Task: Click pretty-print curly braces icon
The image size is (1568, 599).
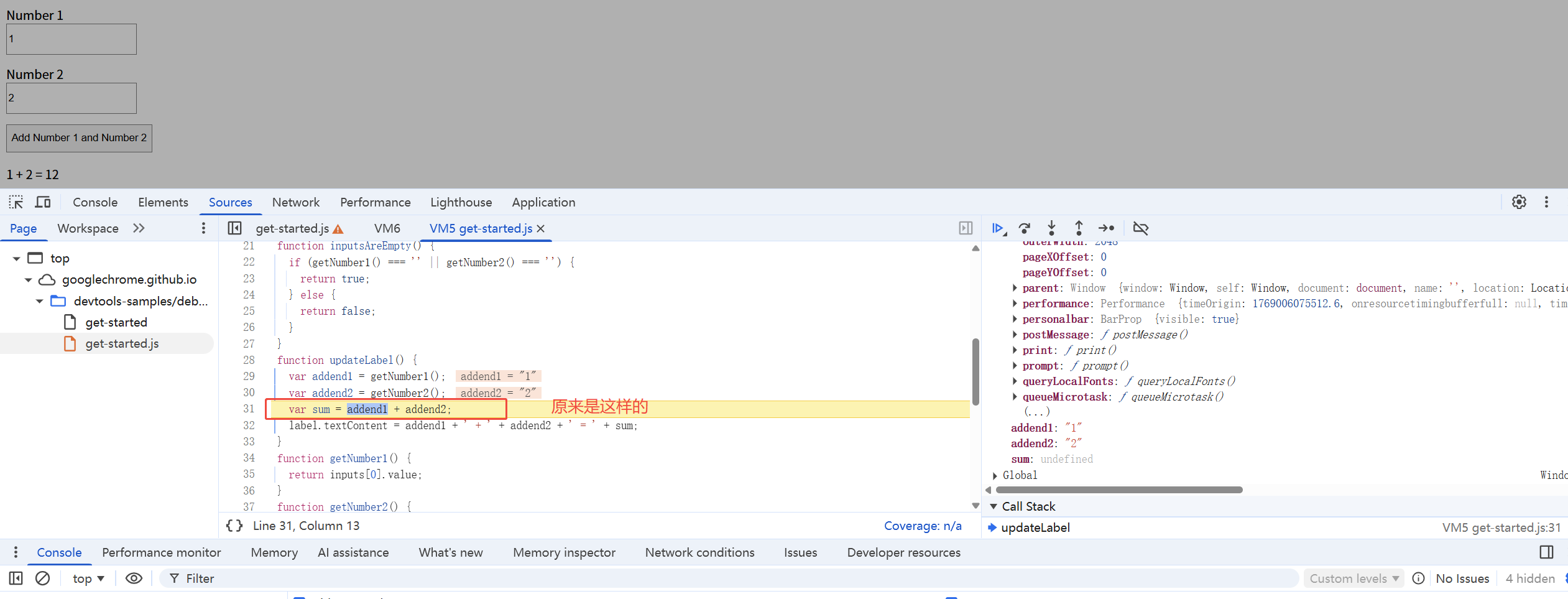Action: (x=234, y=526)
